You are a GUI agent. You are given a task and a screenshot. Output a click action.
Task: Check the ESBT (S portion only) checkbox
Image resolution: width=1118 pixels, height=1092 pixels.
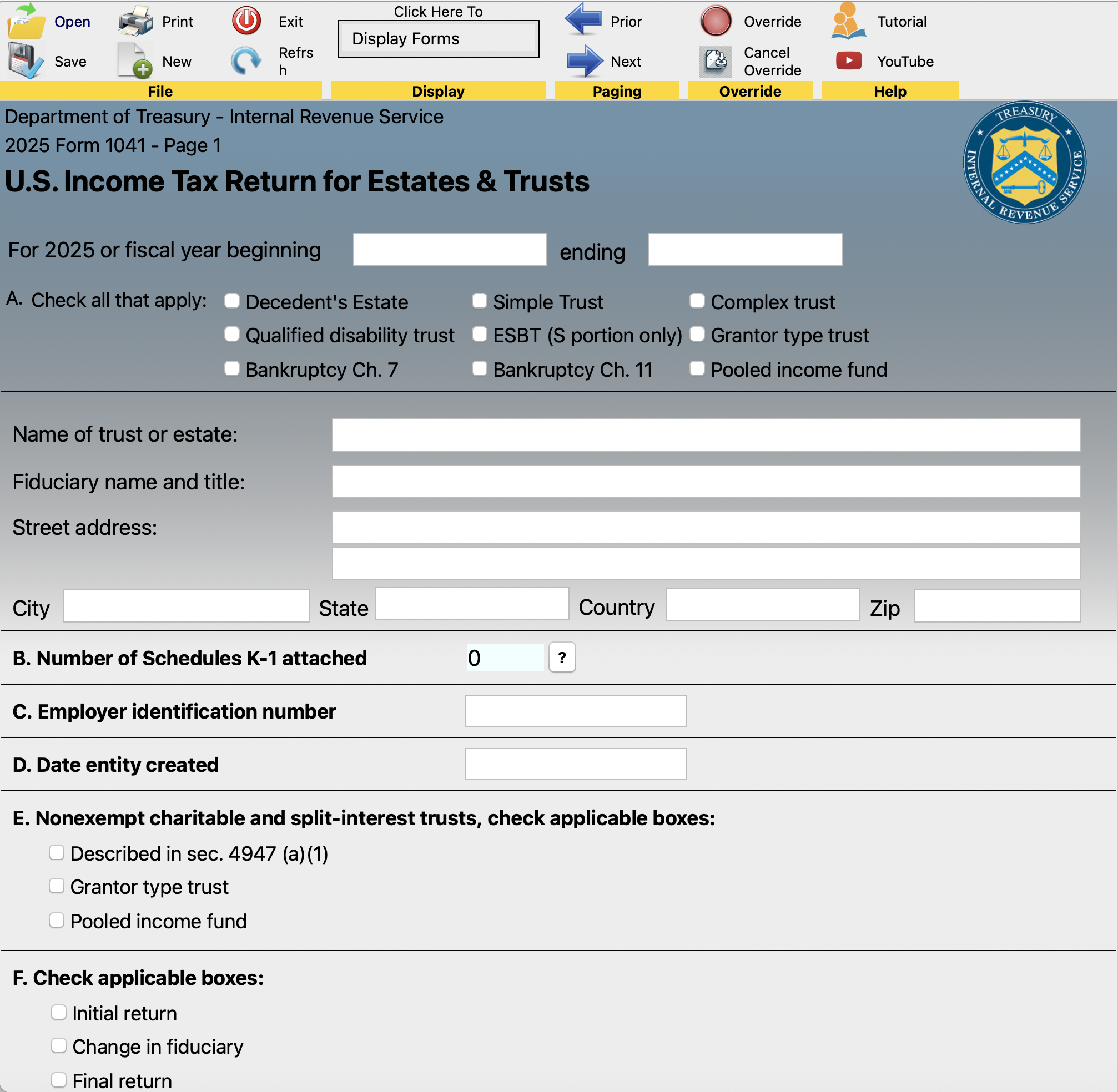(480, 334)
